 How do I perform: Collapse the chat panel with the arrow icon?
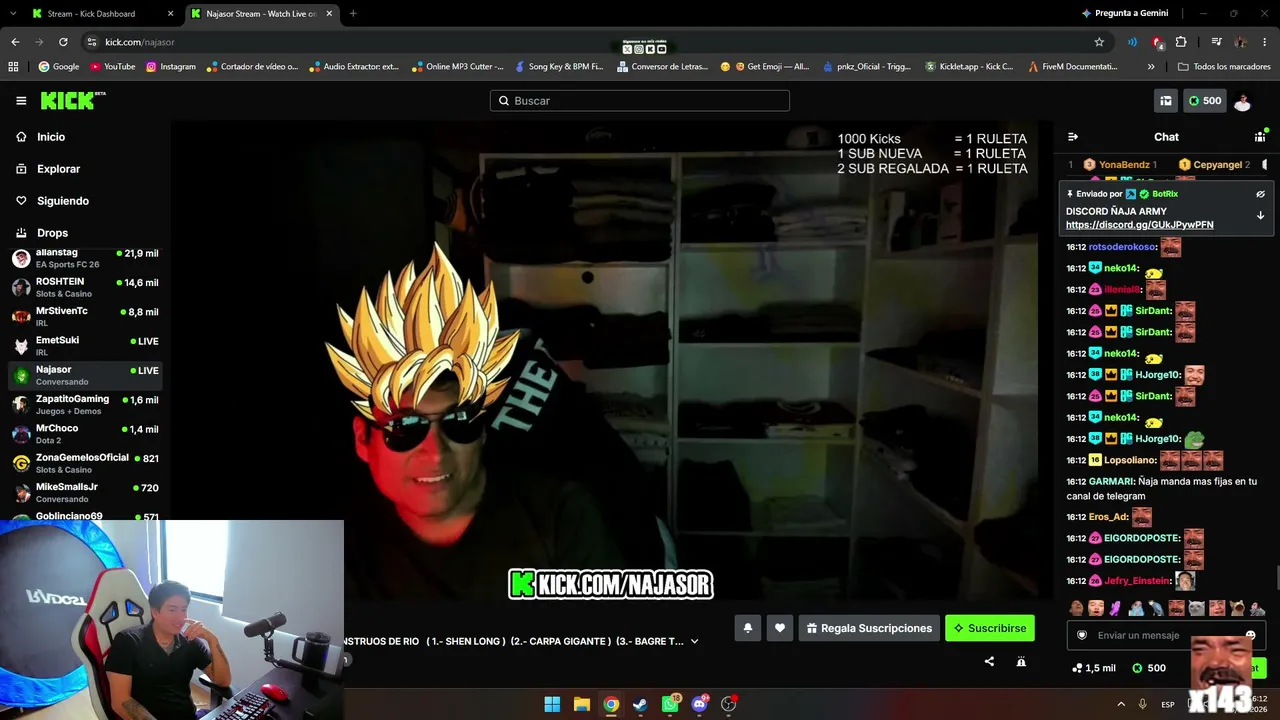[x=1073, y=137]
